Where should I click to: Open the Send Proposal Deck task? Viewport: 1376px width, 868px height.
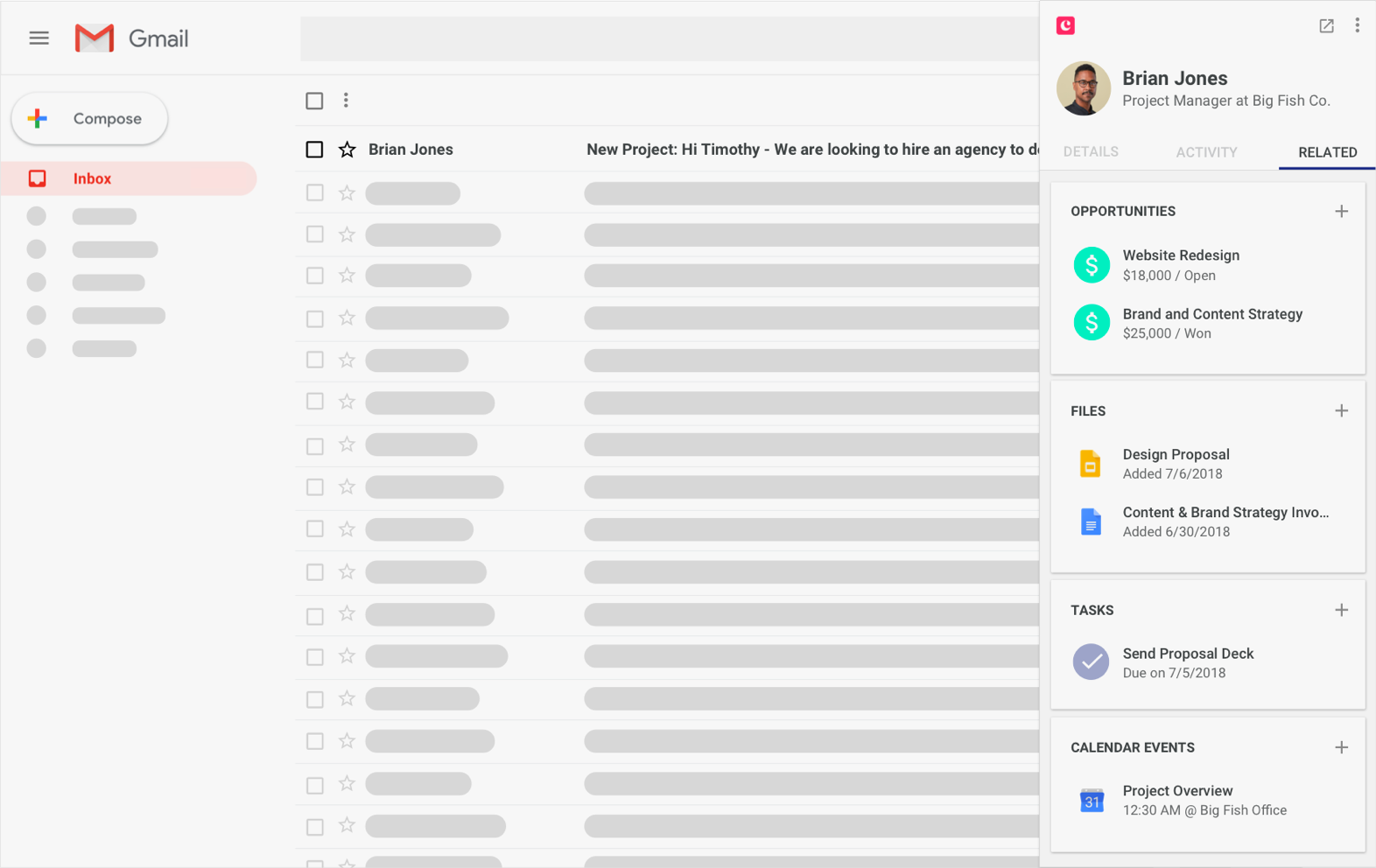(x=1188, y=654)
